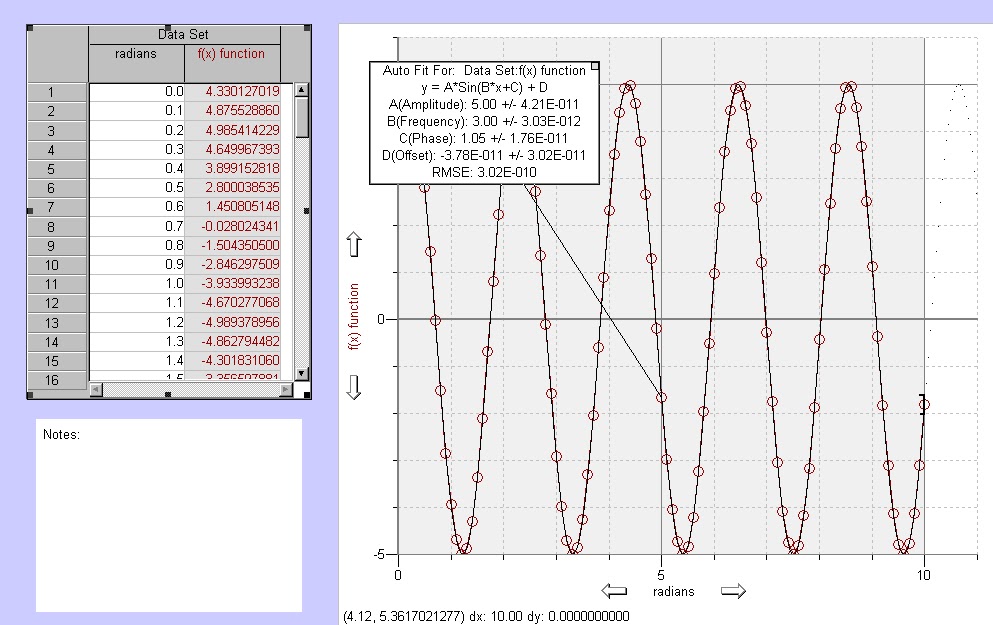Click the up arrow beside the y-axis
This screenshot has width=993, height=625.
(355, 241)
